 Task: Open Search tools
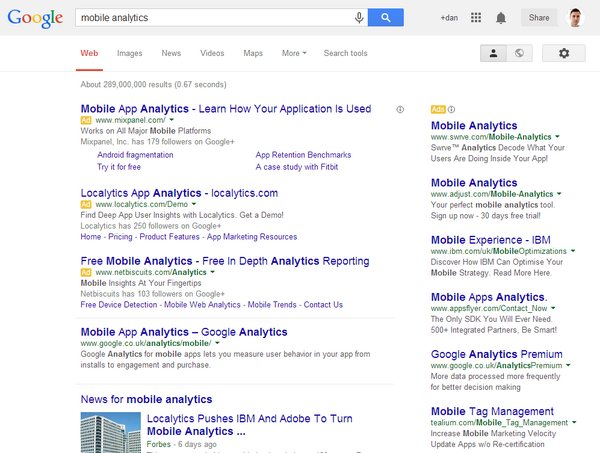pos(345,53)
